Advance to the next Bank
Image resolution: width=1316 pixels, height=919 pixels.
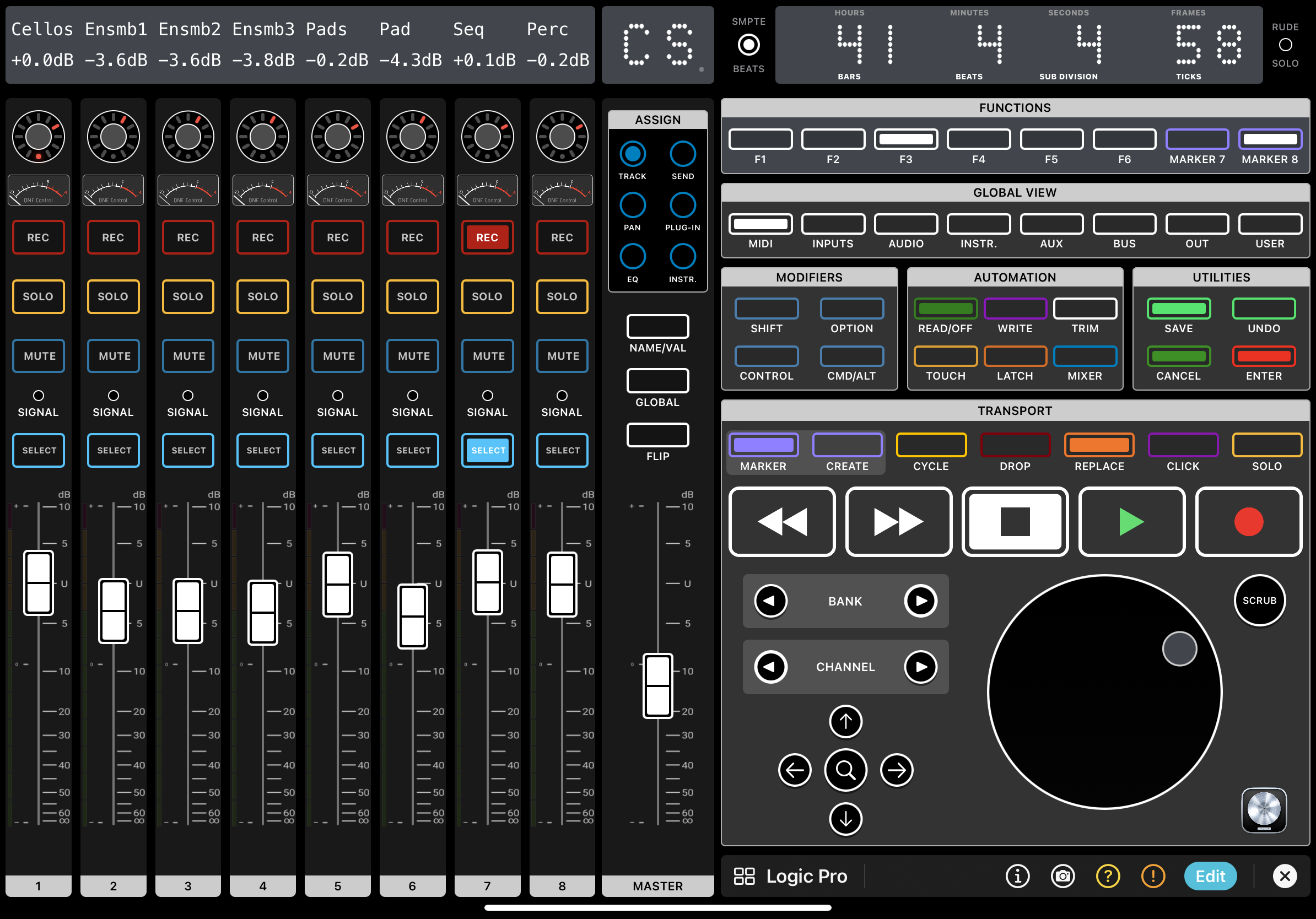(920, 601)
